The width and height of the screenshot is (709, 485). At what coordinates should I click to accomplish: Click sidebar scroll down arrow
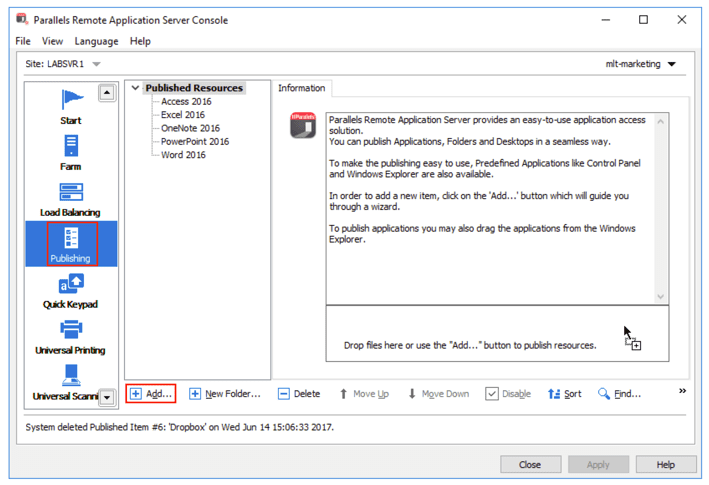(107, 398)
